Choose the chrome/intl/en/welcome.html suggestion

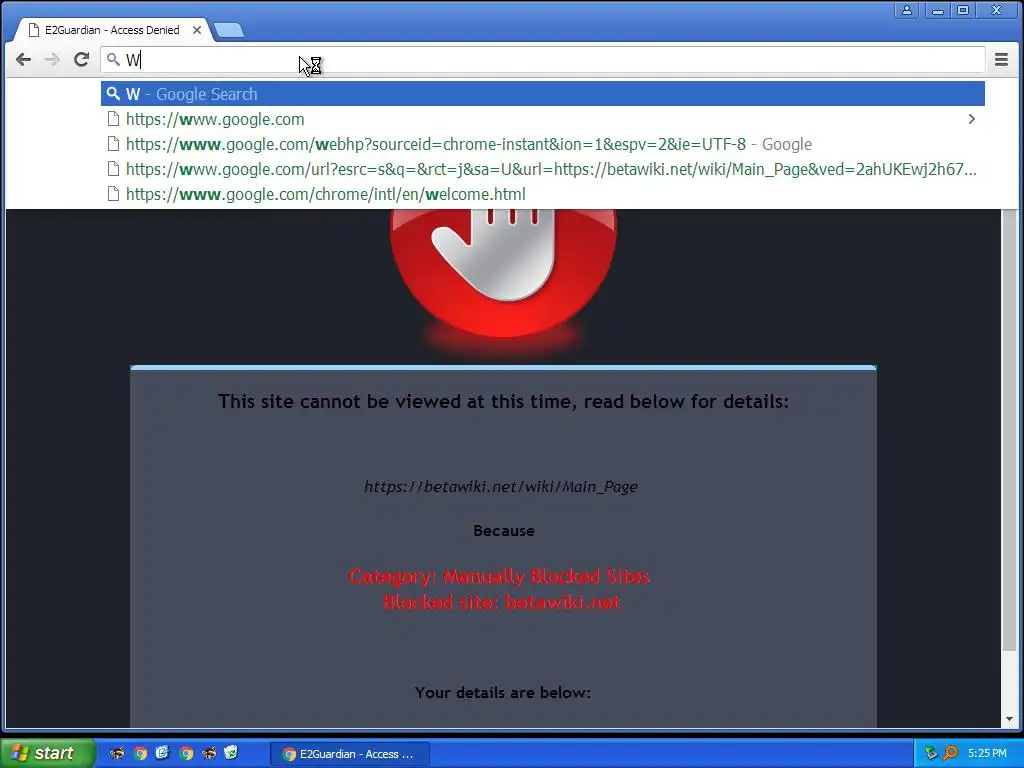coord(543,194)
